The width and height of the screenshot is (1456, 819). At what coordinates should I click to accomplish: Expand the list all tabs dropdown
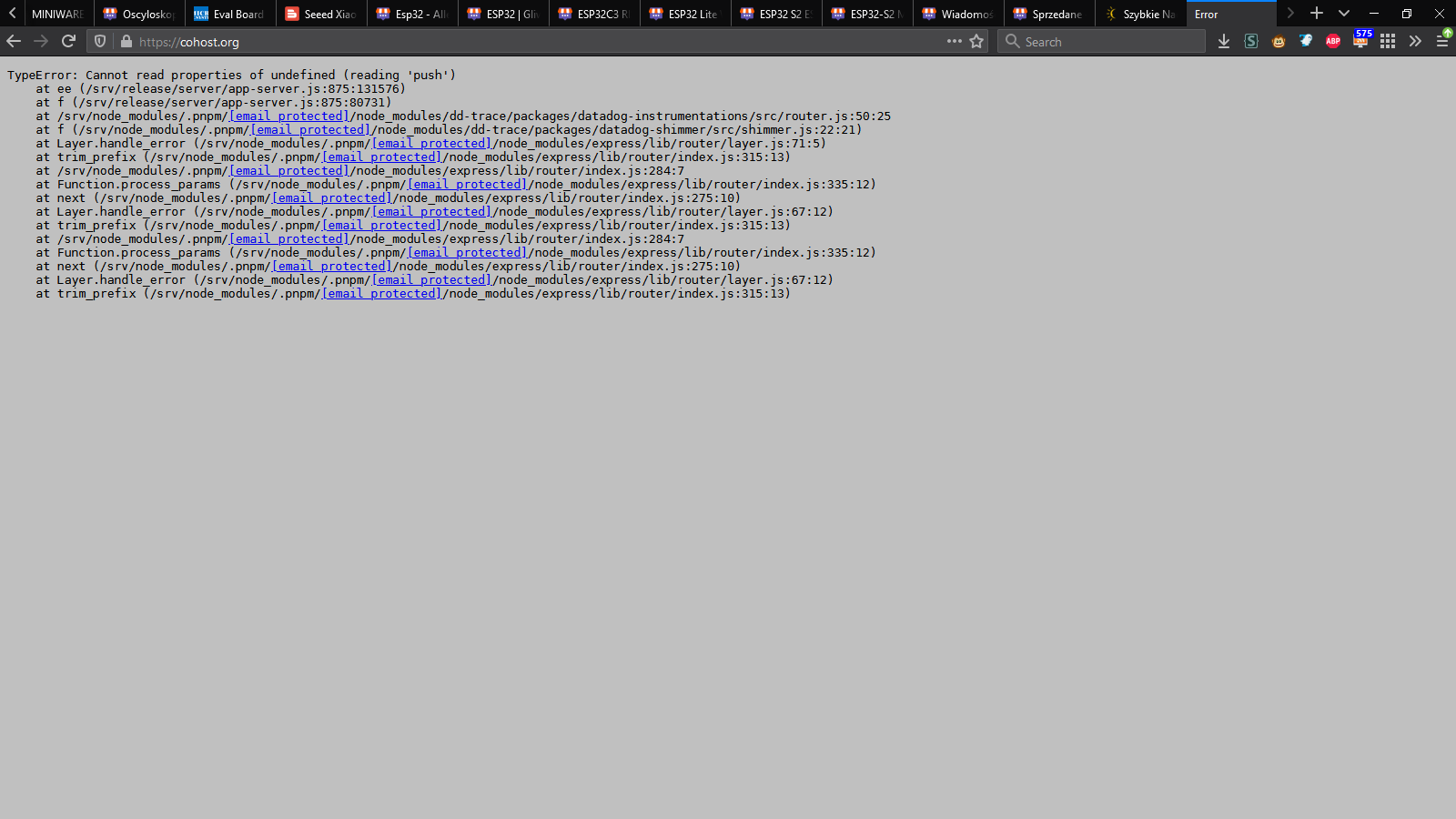tap(1344, 14)
